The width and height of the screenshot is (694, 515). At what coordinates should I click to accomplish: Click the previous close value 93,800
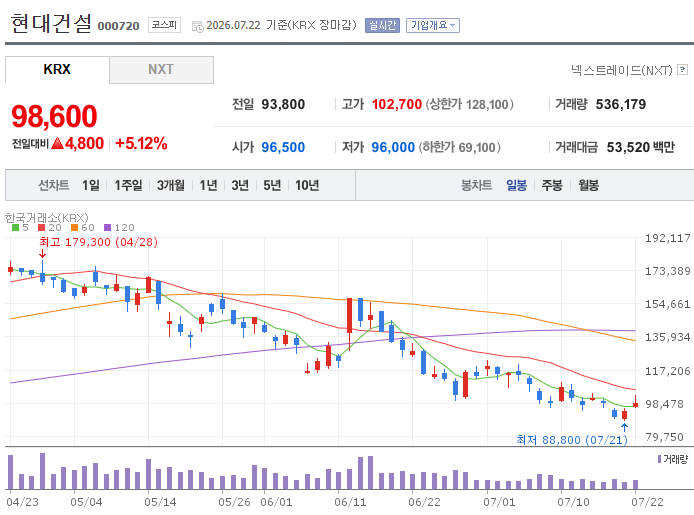tap(283, 104)
